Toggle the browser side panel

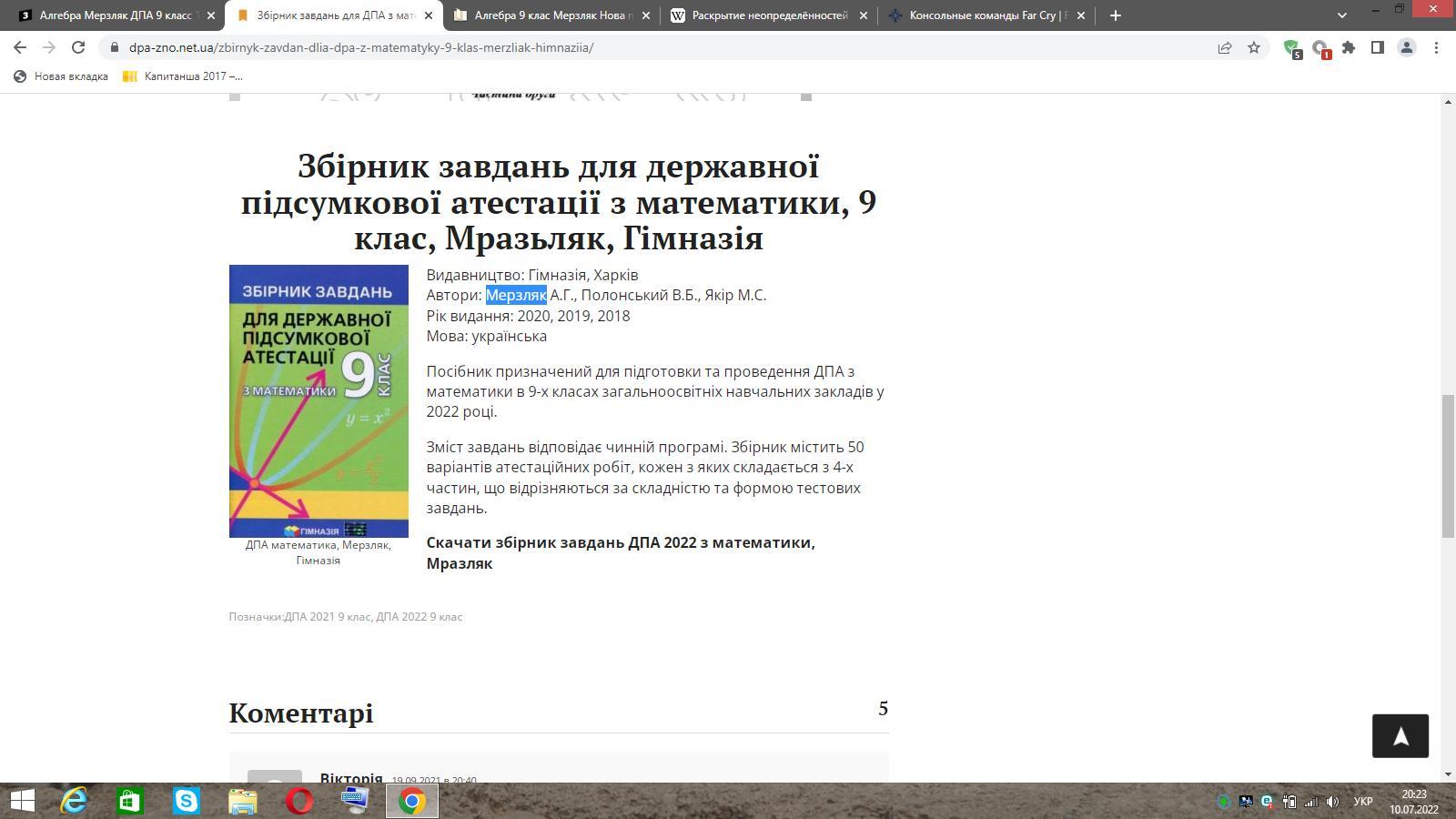pos(1378,47)
